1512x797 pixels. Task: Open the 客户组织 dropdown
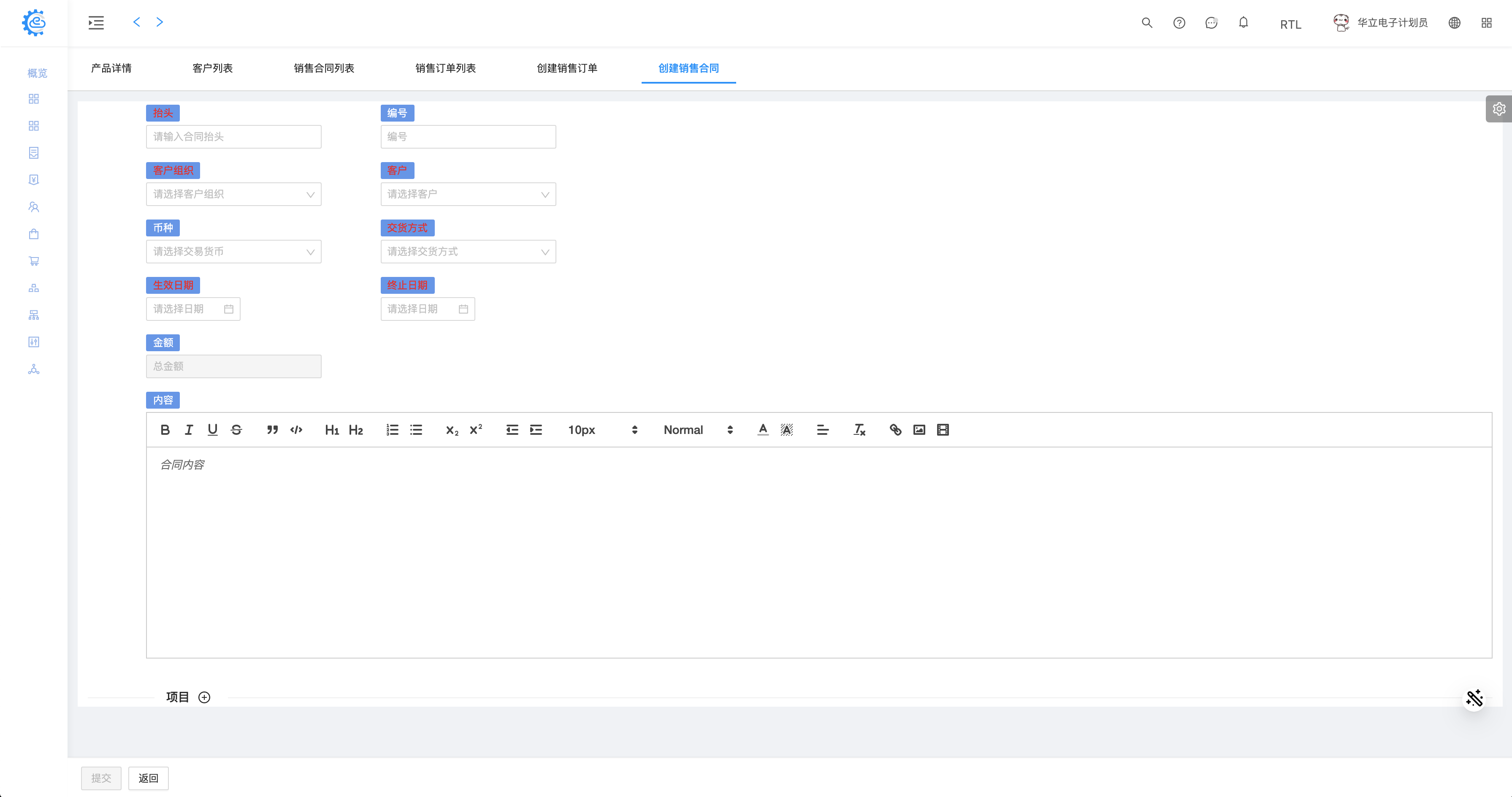point(233,194)
